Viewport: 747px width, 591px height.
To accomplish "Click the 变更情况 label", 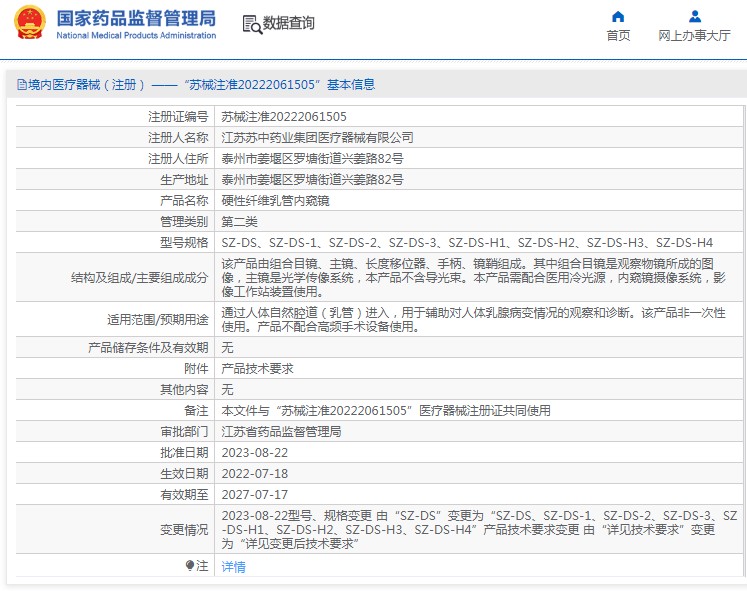I will [184, 530].
